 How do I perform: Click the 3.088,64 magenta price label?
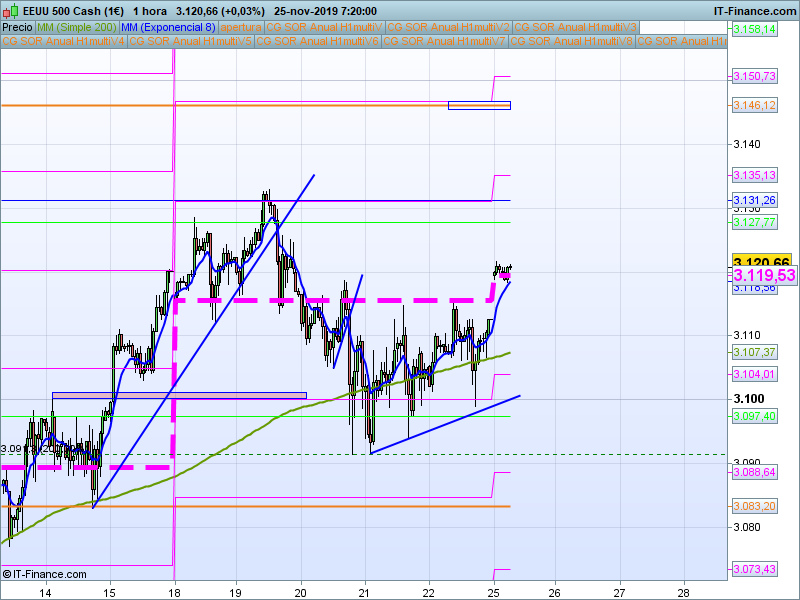pyautogui.click(x=754, y=472)
